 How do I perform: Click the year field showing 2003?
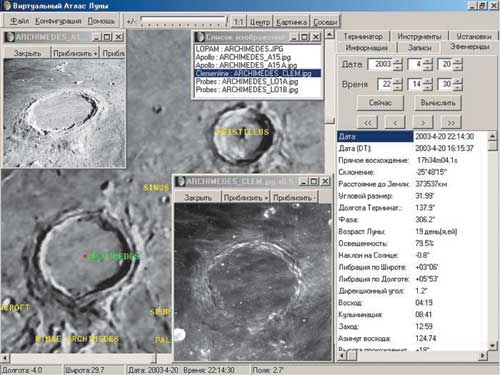tap(381, 64)
